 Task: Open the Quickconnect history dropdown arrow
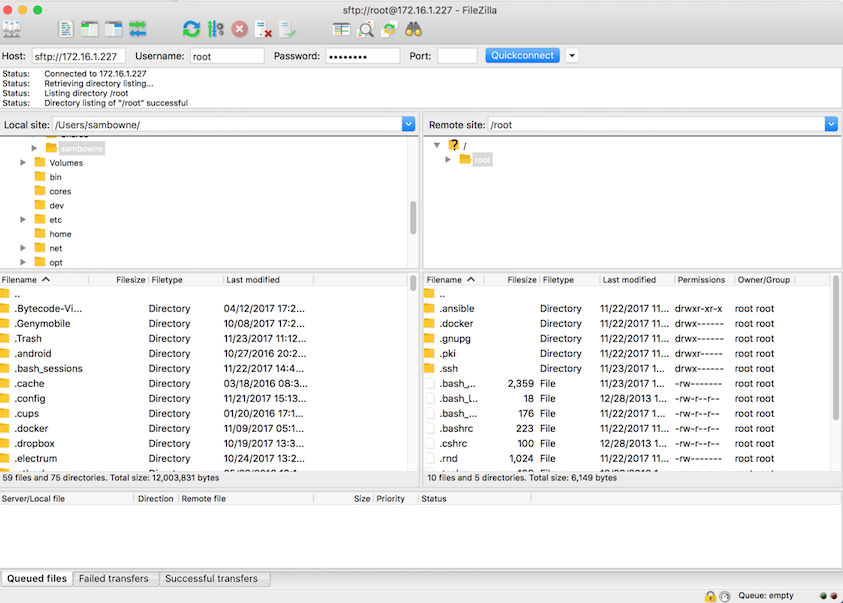tap(572, 55)
